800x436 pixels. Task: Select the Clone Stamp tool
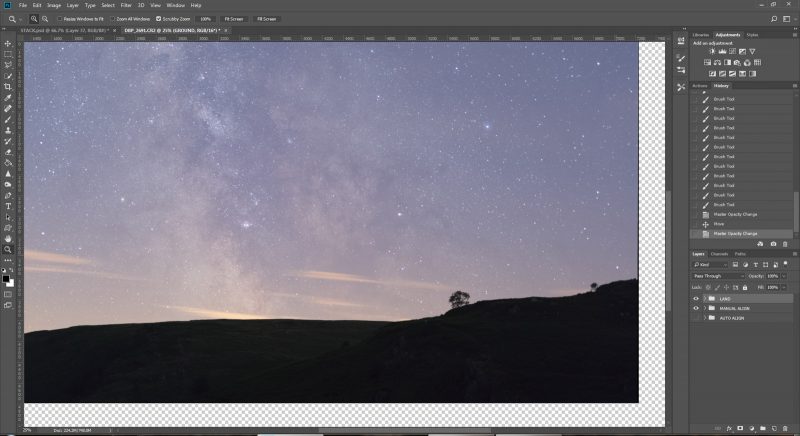[8, 130]
